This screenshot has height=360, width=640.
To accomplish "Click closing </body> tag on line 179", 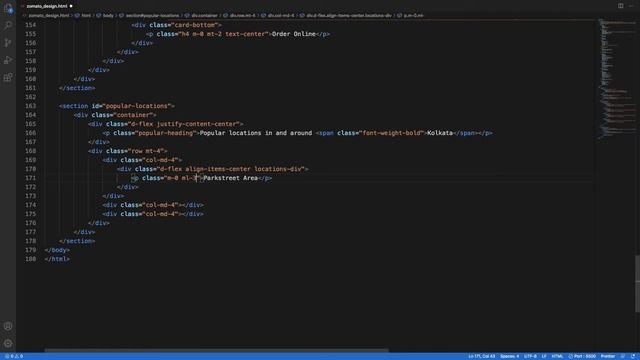I will click(57, 250).
